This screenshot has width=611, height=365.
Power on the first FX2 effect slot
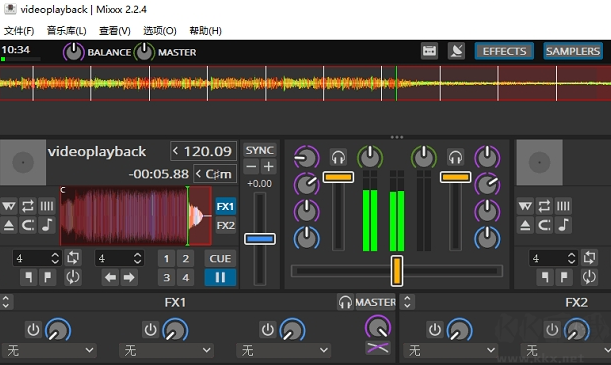click(x=435, y=330)
